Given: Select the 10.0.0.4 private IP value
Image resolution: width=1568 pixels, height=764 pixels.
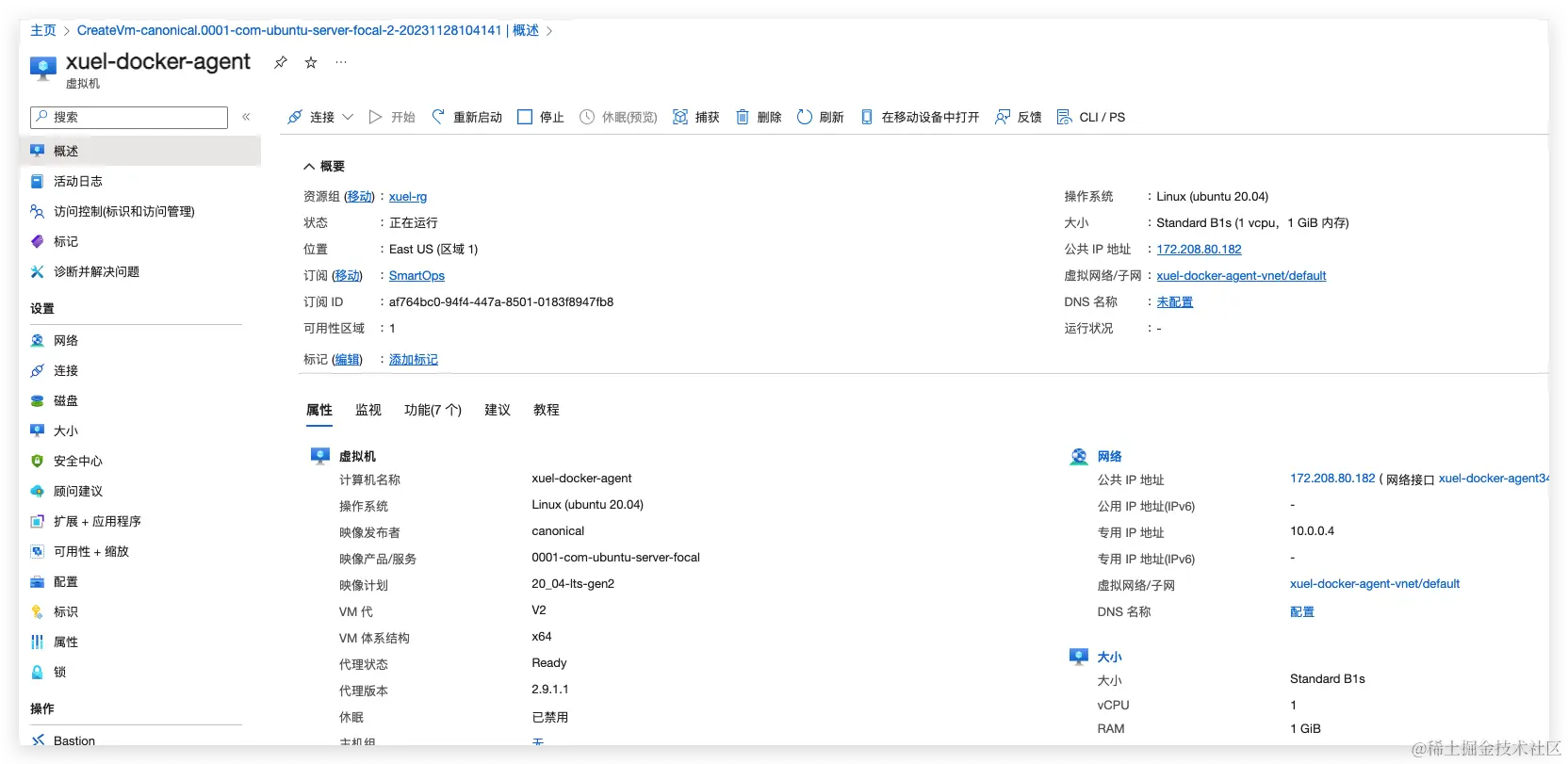Looking at the screenshot, I should point(1312,530).
